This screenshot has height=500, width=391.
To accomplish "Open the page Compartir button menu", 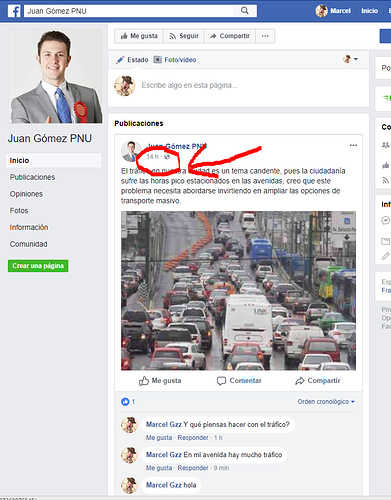I will (x=230, y=36).
